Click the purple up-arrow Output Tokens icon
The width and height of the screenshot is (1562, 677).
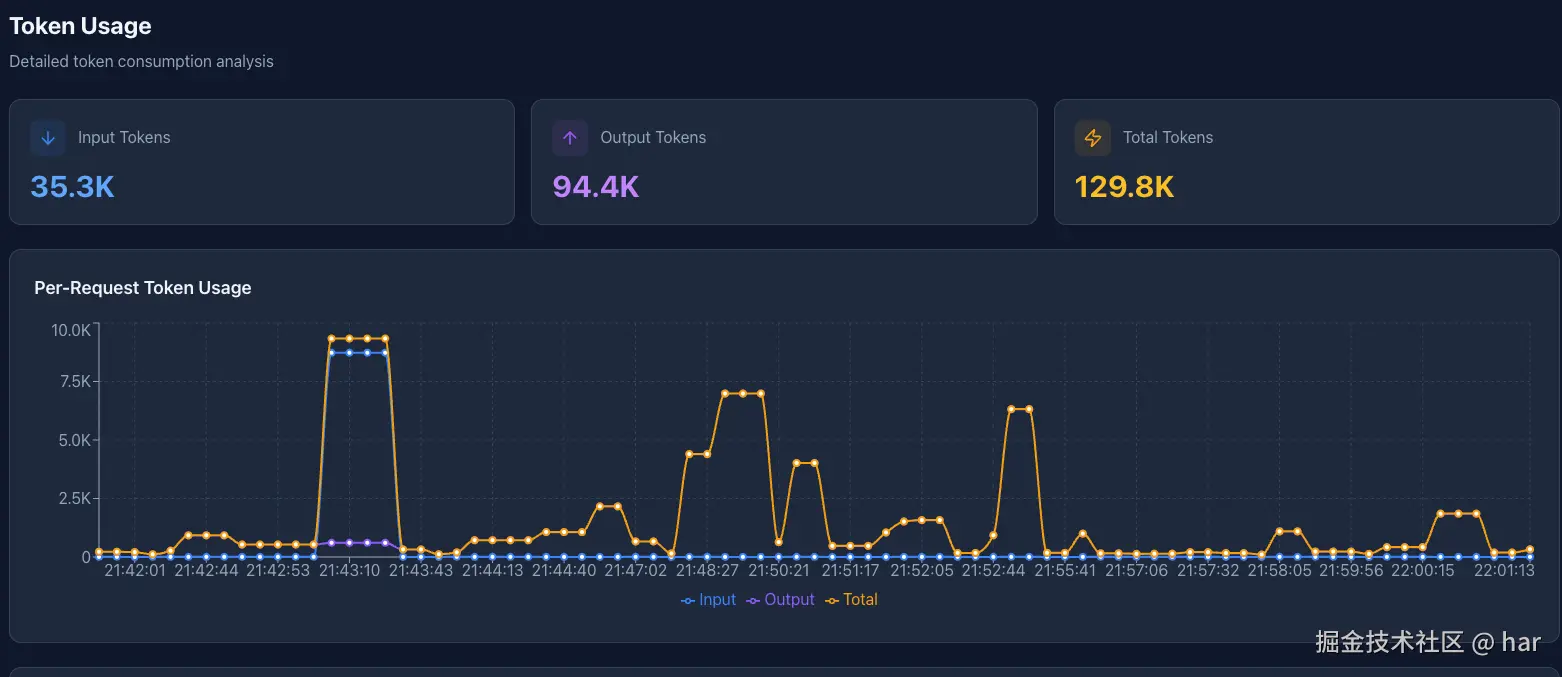[x=569, y=137]
